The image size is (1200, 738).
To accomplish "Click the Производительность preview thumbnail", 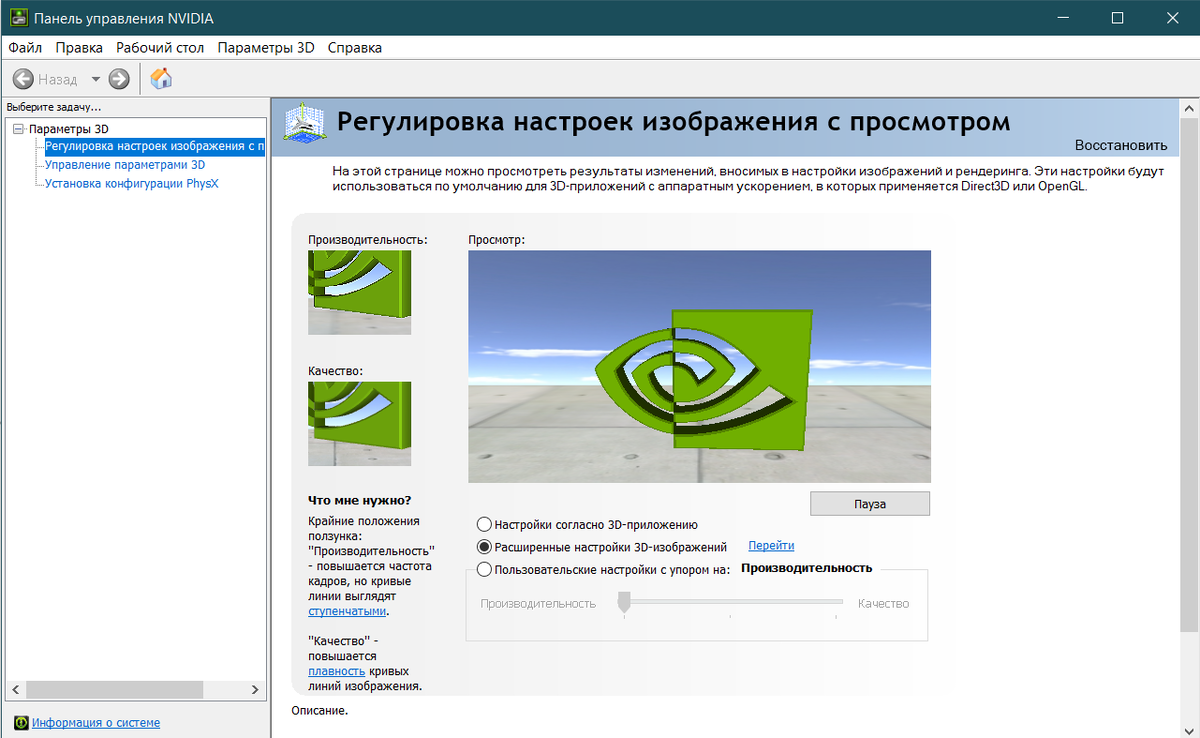I will [359, 292].
